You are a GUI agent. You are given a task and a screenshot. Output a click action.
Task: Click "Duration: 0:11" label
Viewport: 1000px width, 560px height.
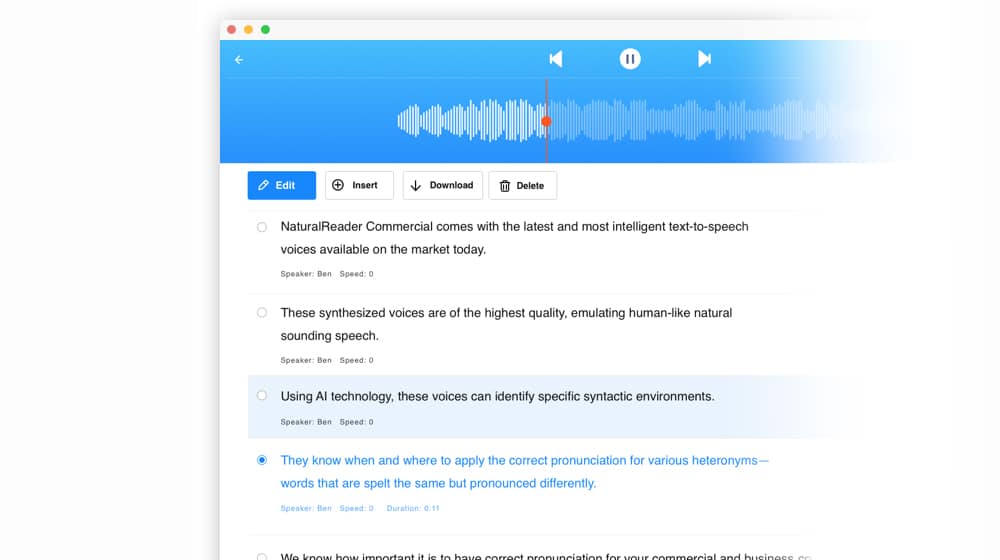413,508
